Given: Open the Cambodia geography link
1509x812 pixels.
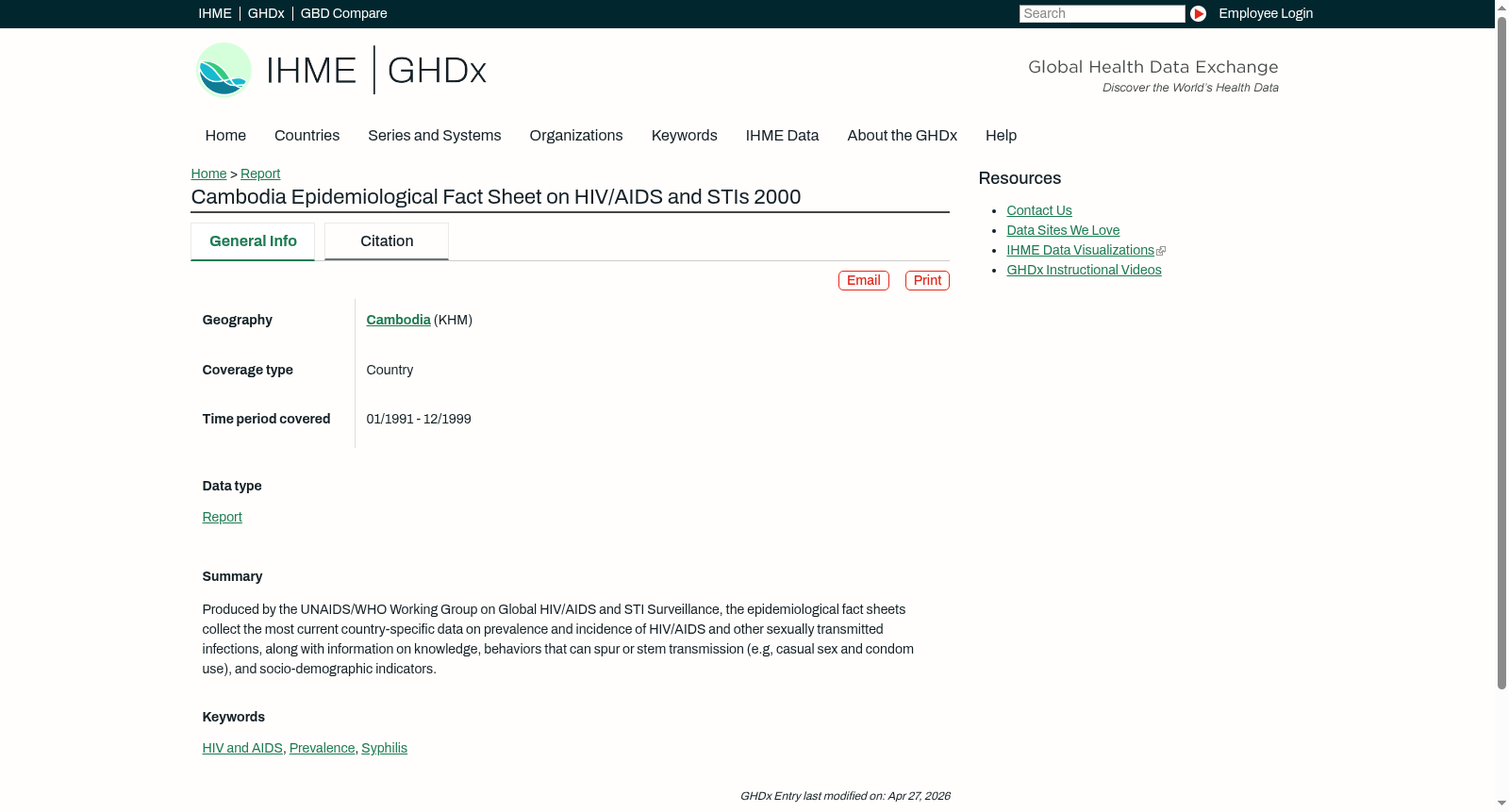Looking at the screenshot, I should coord(398,321).
